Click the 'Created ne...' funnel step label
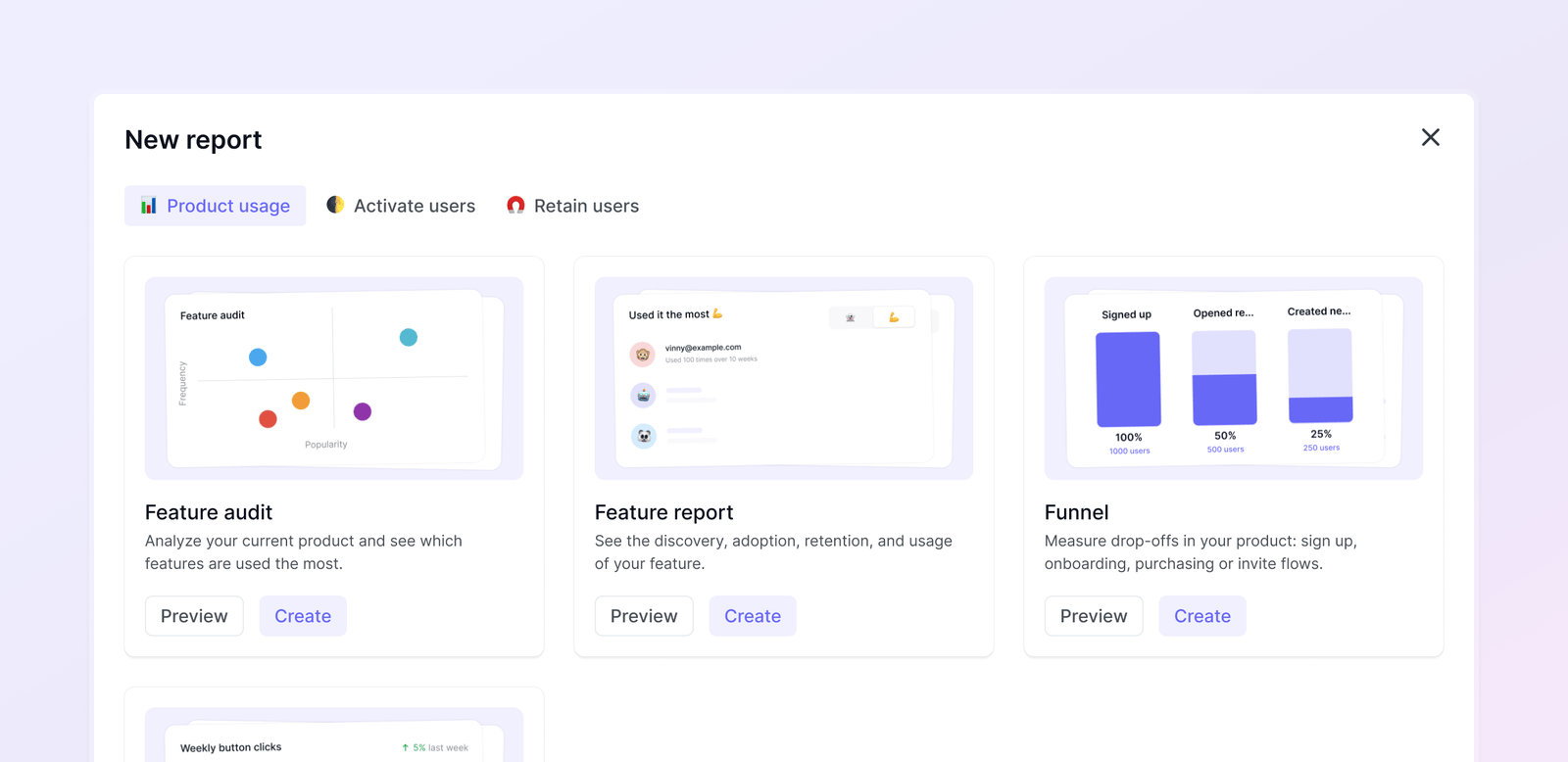The height and width of the screenshot is (762, 1568). click(x=1319, y=311)
